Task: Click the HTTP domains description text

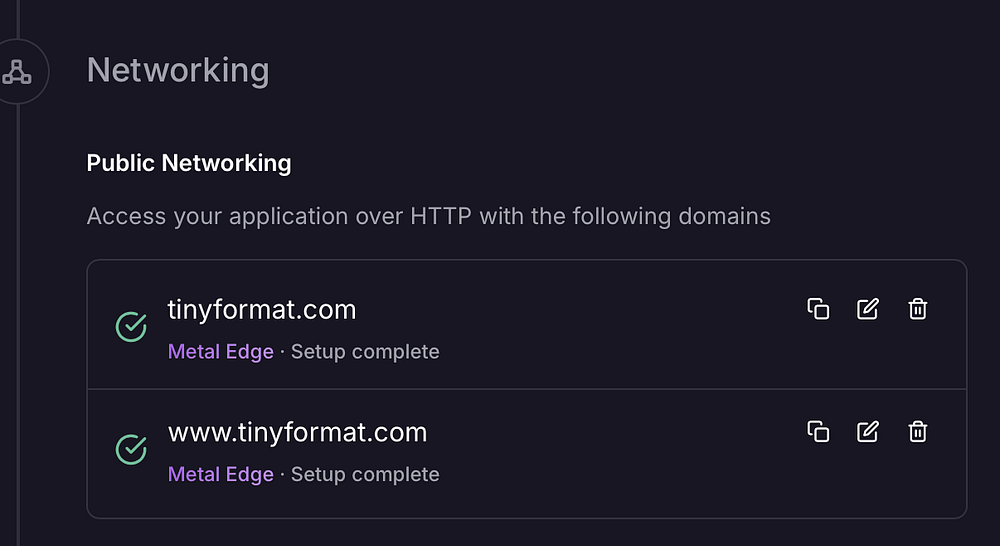Action: click(x=428, y=216)
